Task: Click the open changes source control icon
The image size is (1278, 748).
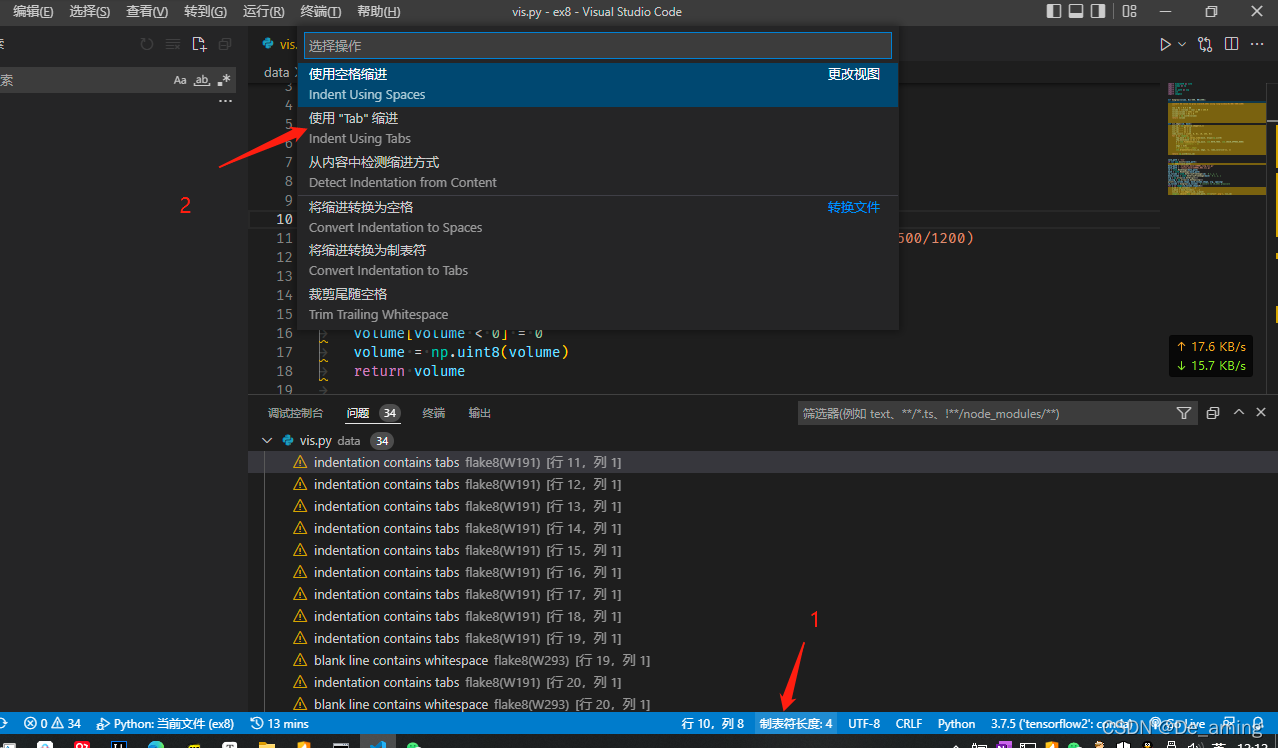Action: tap(1205, 44)
